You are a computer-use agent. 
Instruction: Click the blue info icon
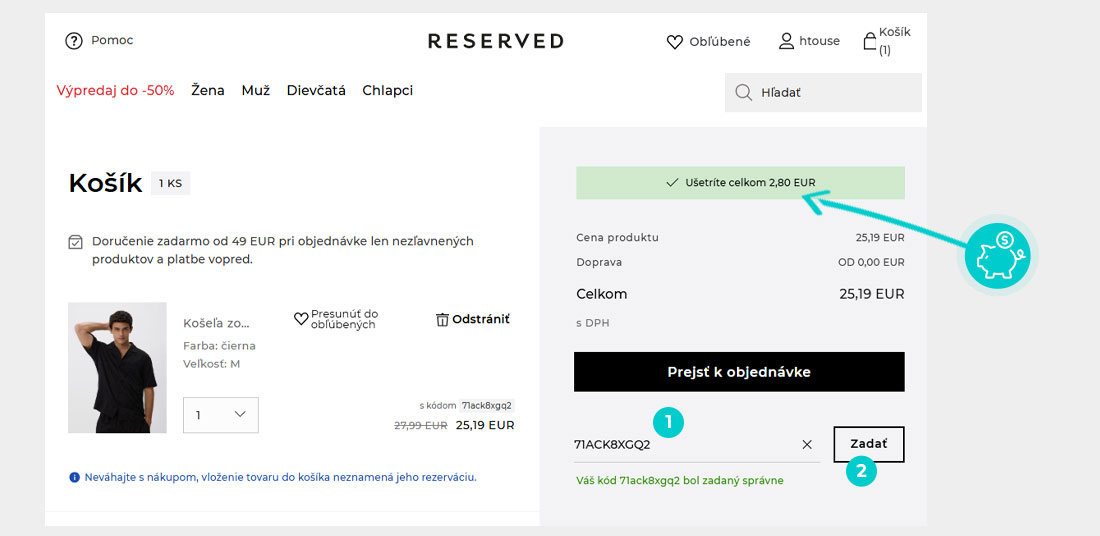[74, 478]
